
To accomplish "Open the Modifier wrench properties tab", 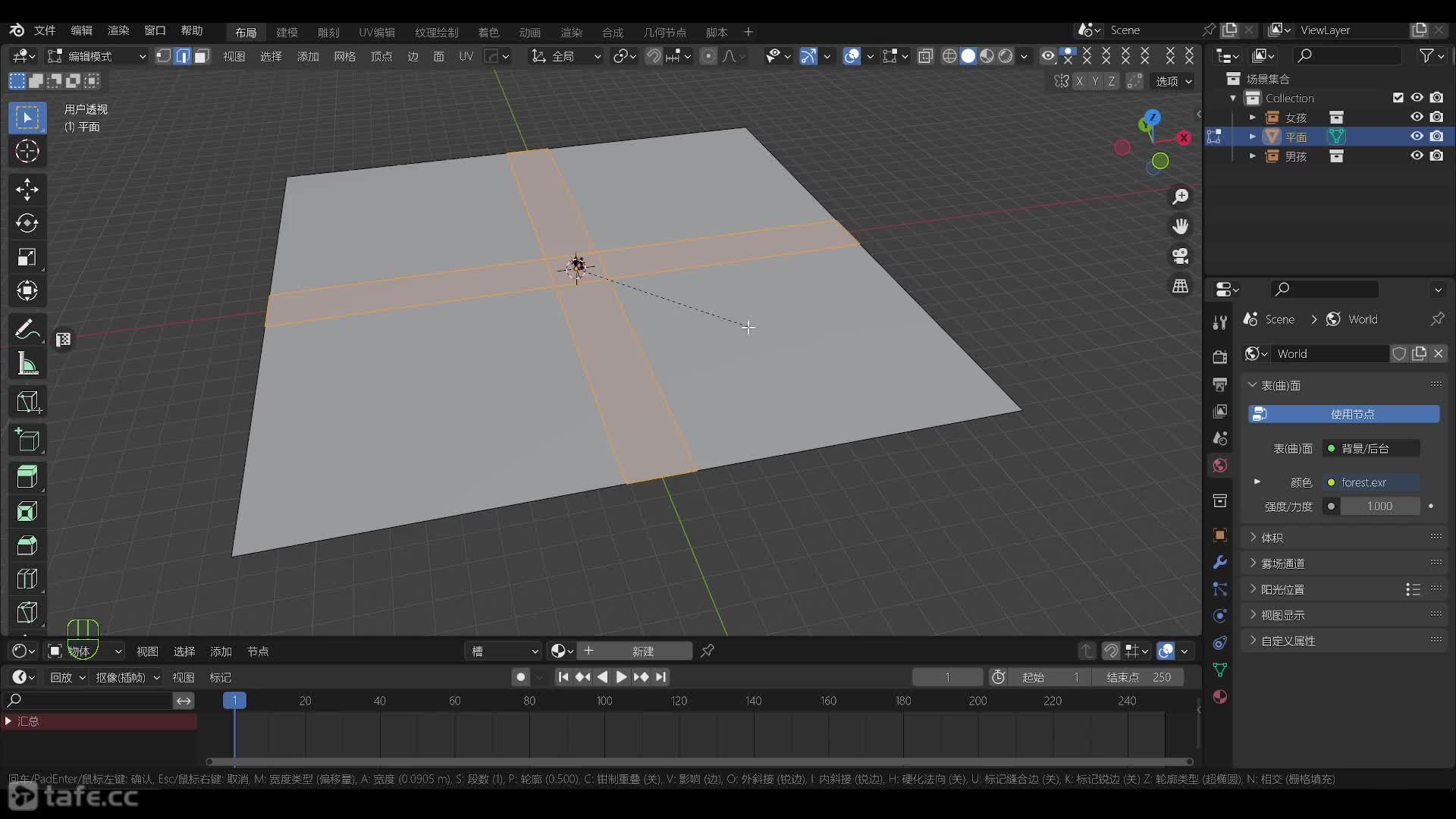I will (x=1219, y=562).
